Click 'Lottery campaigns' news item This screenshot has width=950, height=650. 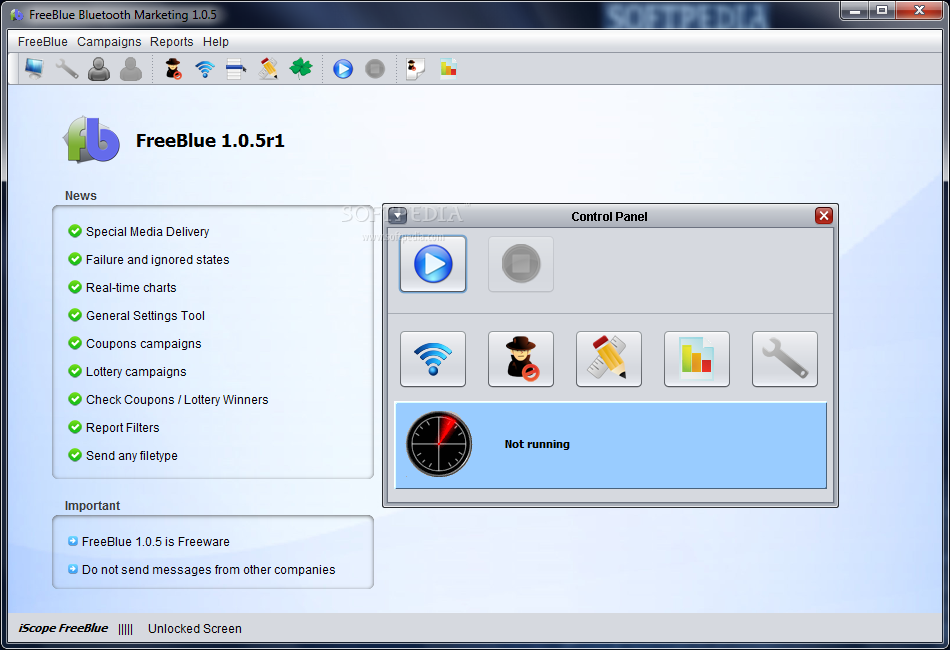coord(136,371)
